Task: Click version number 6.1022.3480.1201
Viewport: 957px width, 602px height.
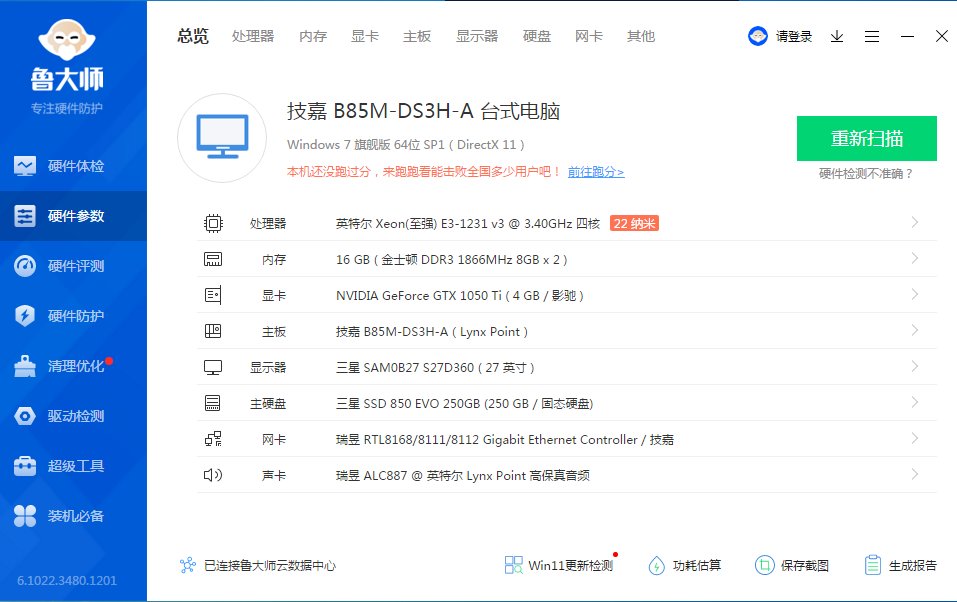Action: (x=67, y=580)
